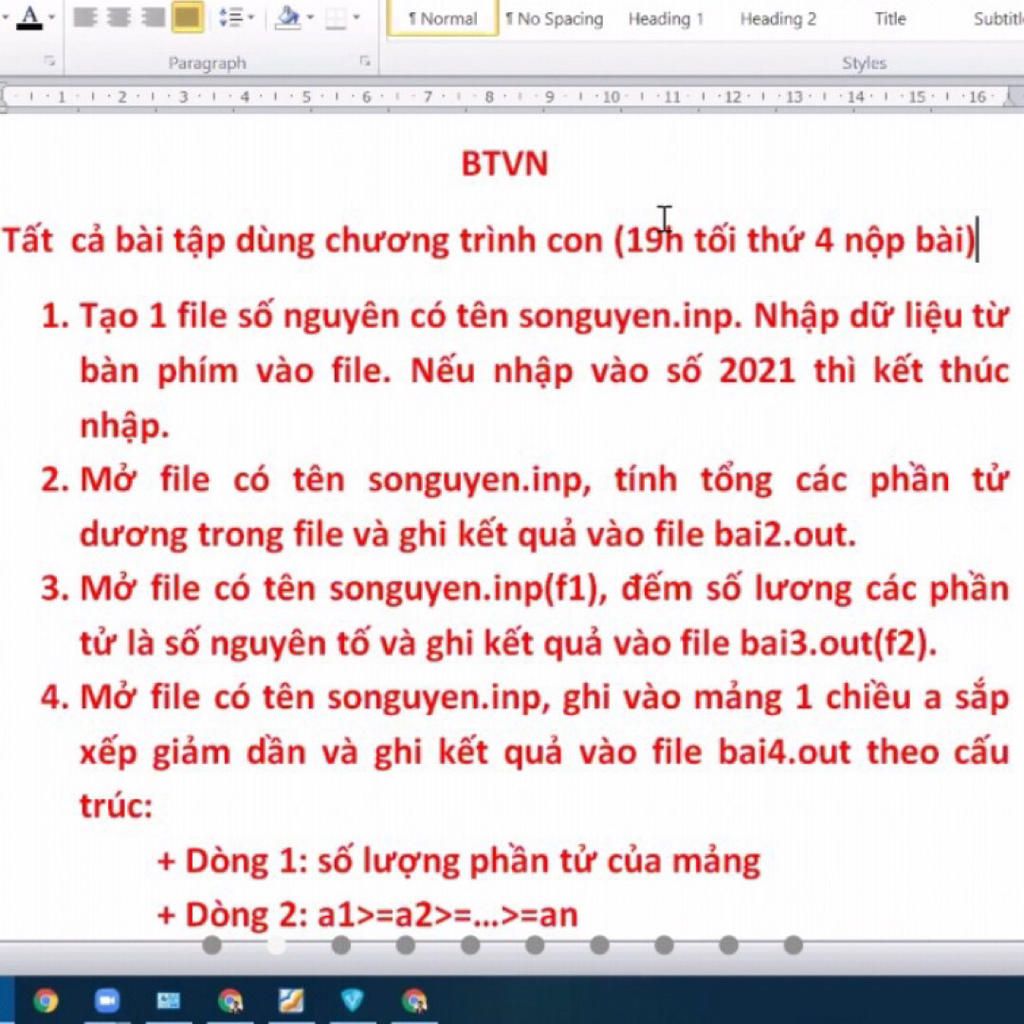The height and width of the screenshot is (1024, 1024).
Task: Click the Font Color 'A' icon
Action: [29, 16]
